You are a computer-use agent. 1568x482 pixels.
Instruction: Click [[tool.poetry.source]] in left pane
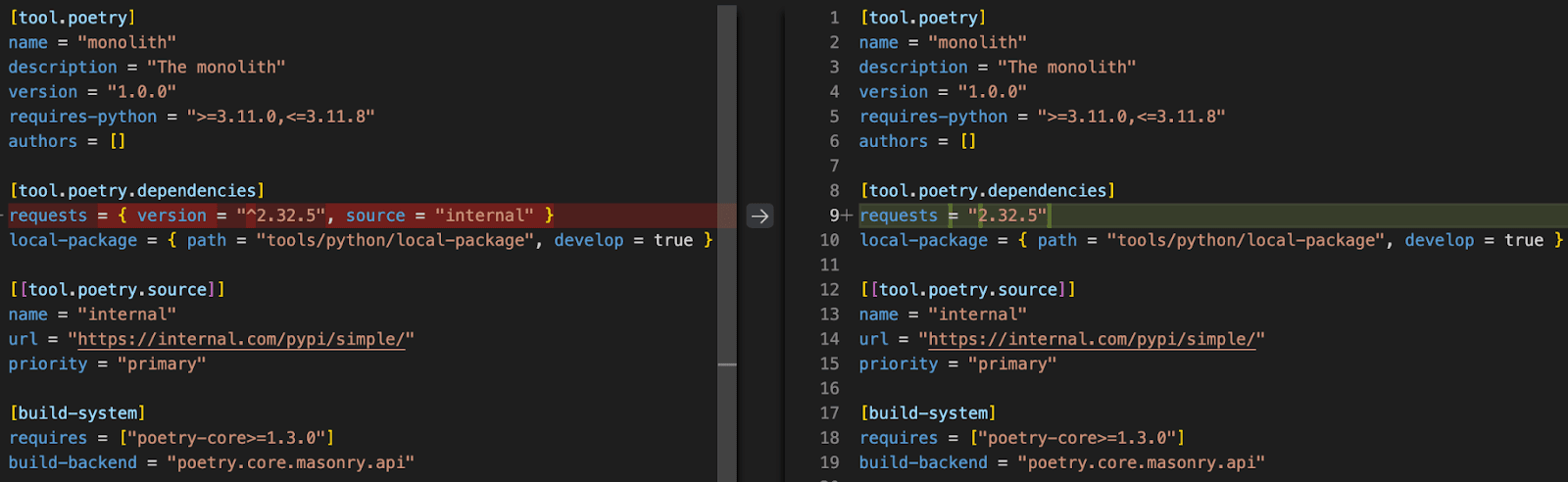[118, 290]
